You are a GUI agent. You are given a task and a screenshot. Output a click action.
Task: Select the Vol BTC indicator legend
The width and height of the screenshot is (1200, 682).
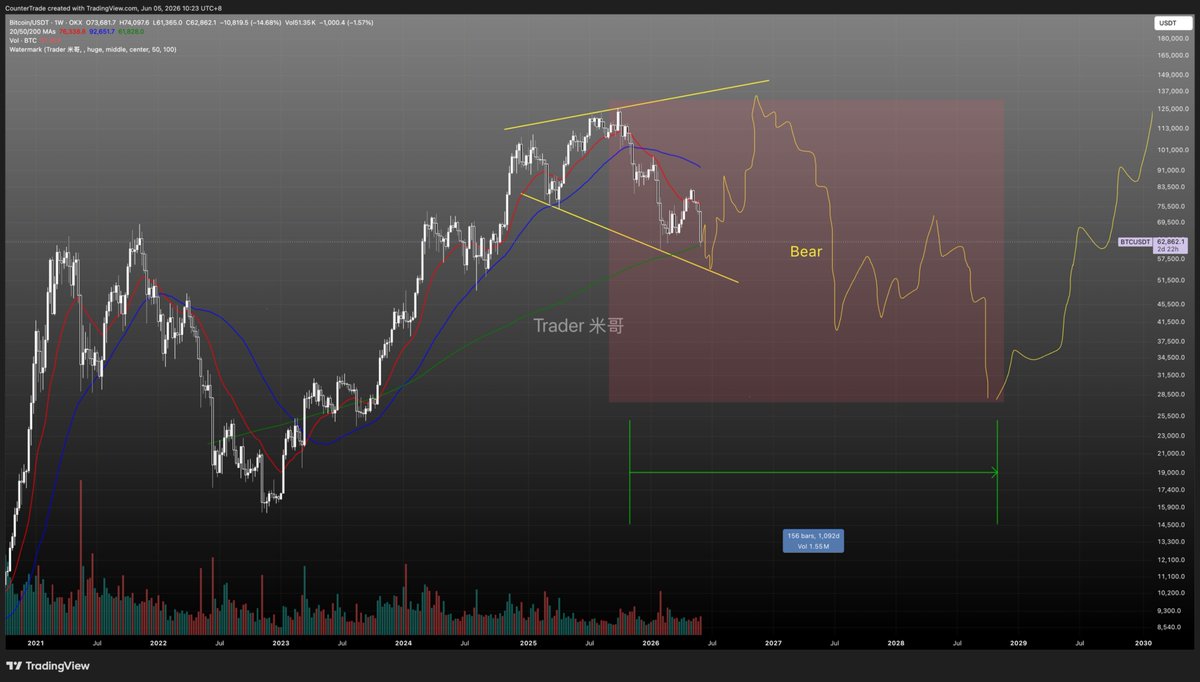23,40
